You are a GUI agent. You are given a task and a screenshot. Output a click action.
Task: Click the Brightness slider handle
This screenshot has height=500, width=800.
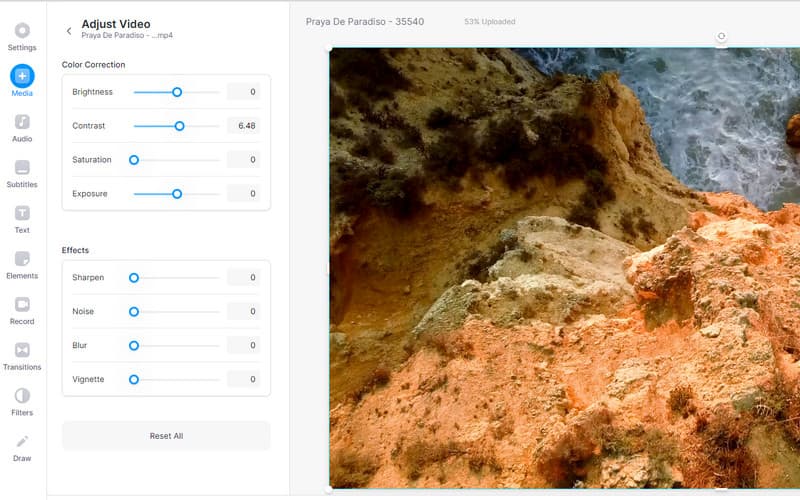tap(177, 92)
